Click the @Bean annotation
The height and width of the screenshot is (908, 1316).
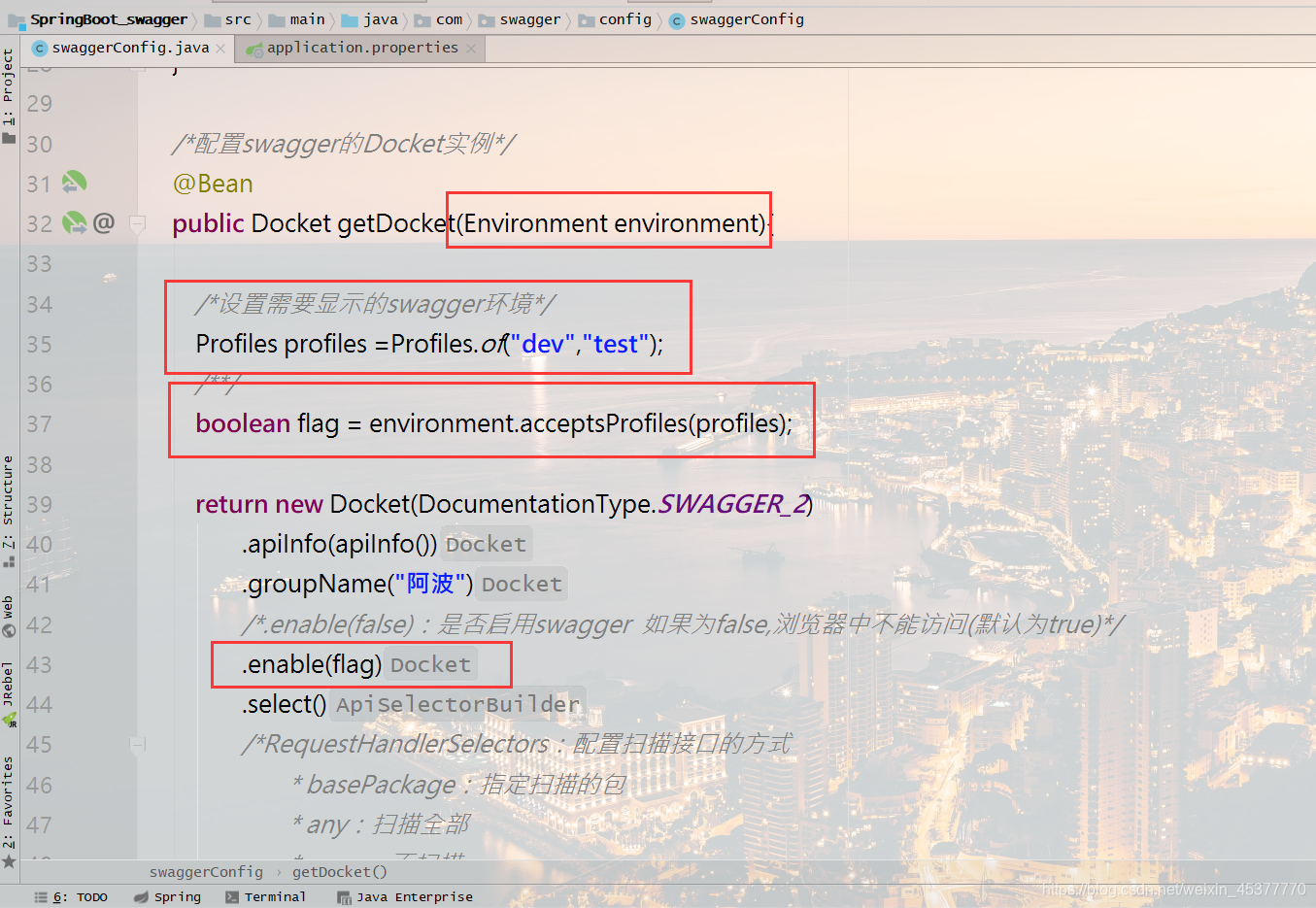[213, 184]
